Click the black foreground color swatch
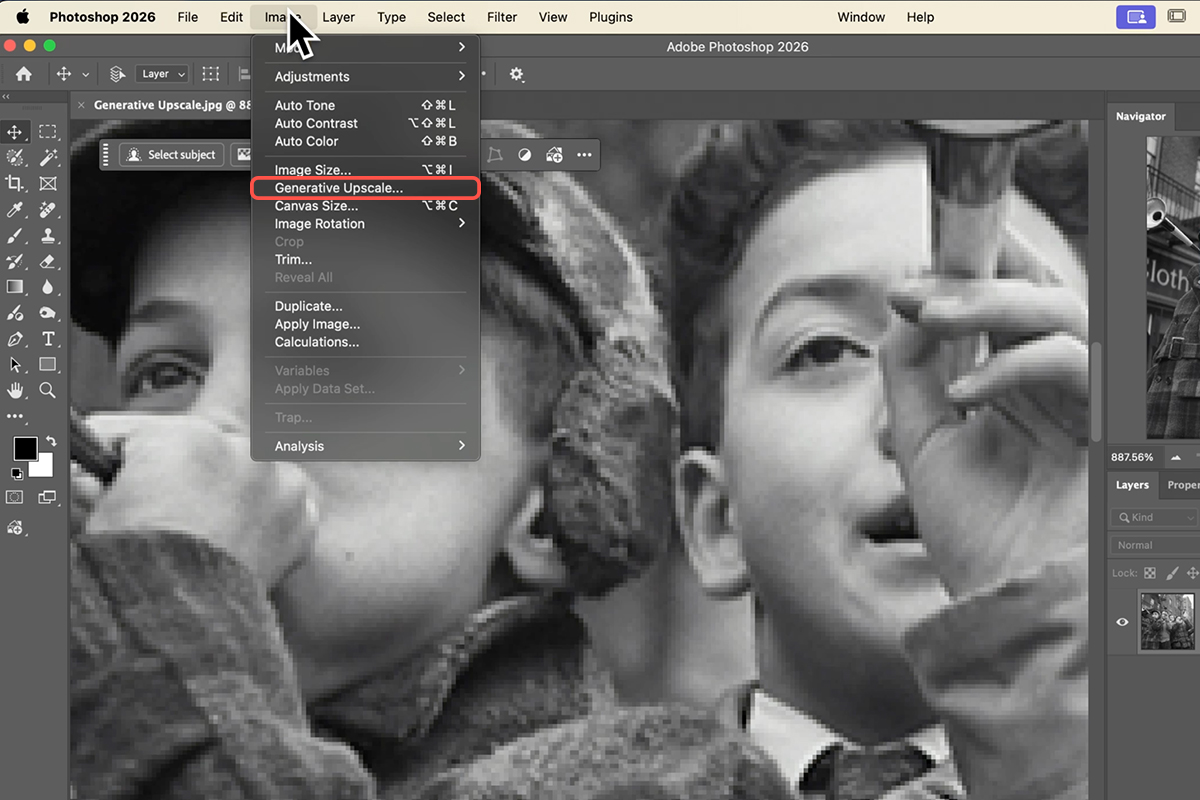 coord(25,448)
